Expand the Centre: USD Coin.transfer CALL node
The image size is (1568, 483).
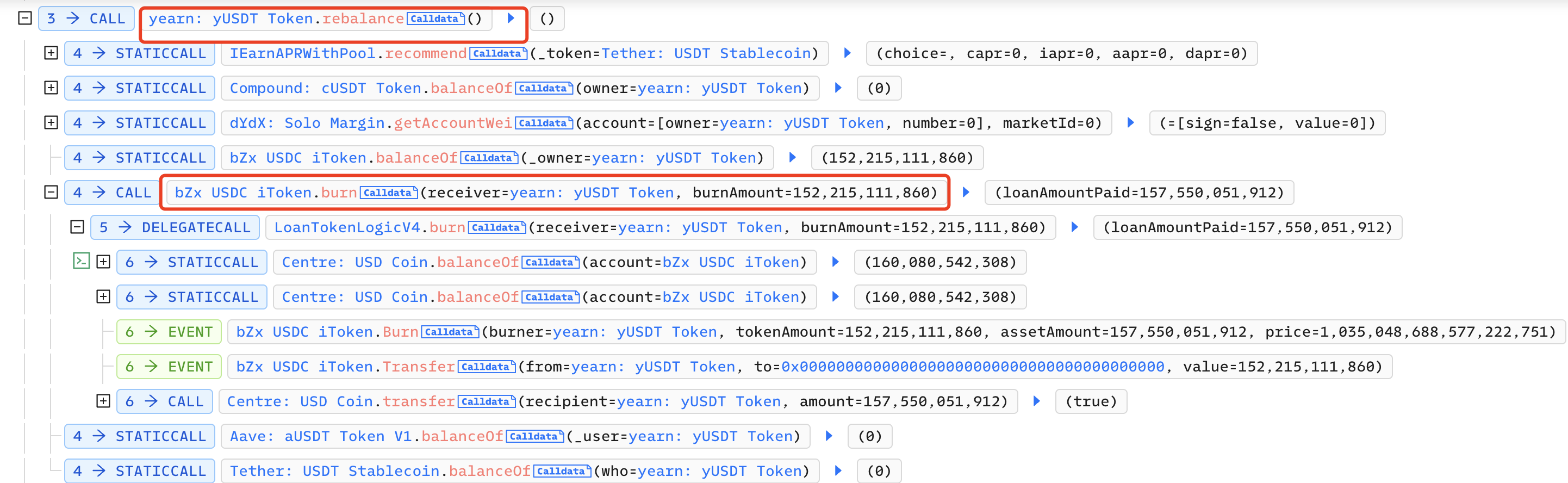click(x=103, y=401)
